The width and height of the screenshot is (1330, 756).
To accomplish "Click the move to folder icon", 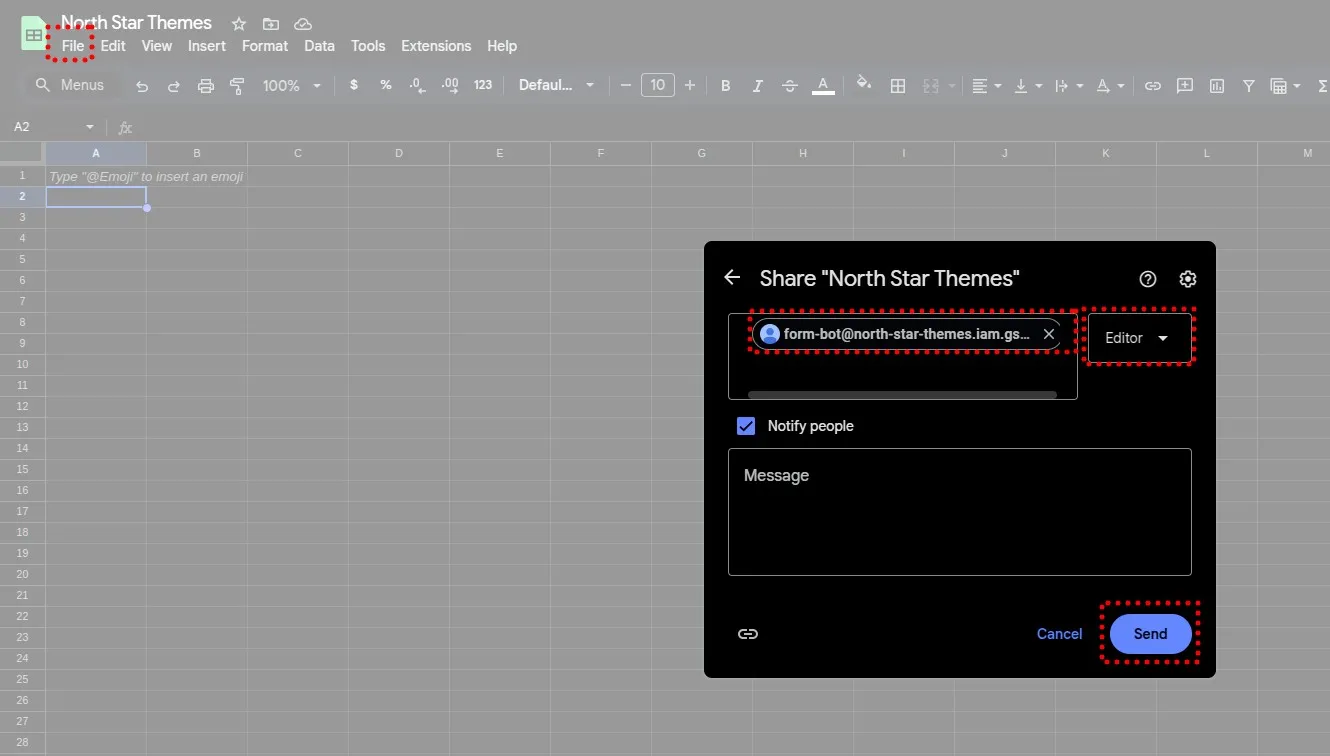I will [271, 23].
